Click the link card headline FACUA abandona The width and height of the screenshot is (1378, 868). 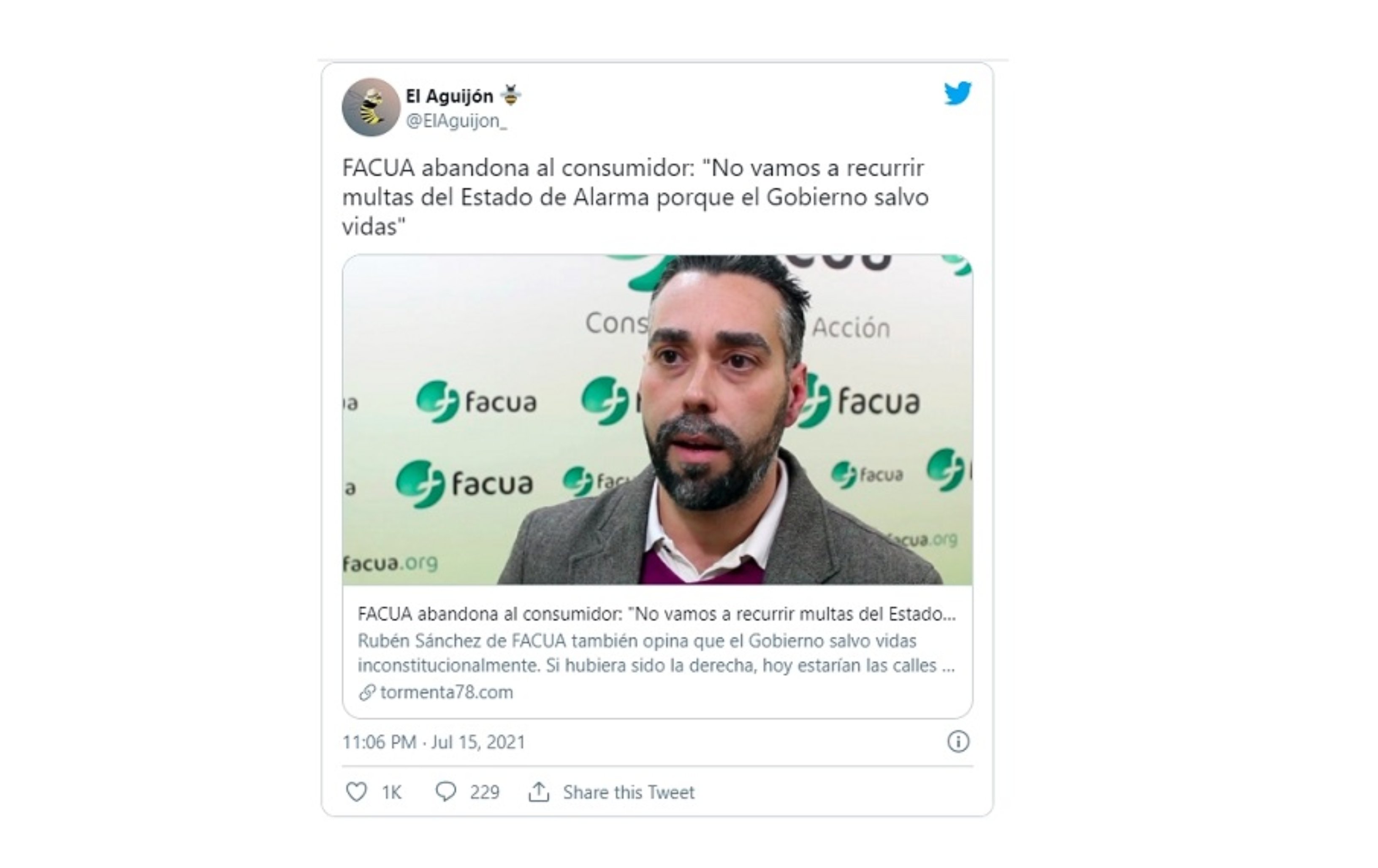click(x=656, y=614)
